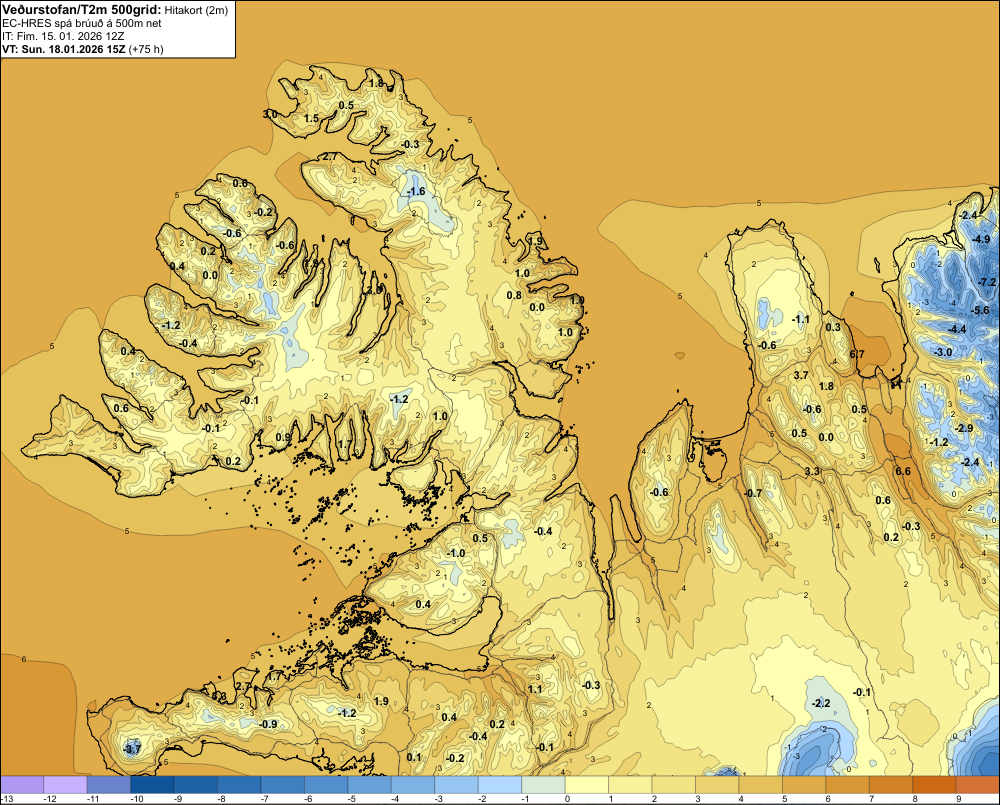Click the legend swatch between -2 and -1
1000x805 pixels.
pyautogui.click(x=500, y=785)
